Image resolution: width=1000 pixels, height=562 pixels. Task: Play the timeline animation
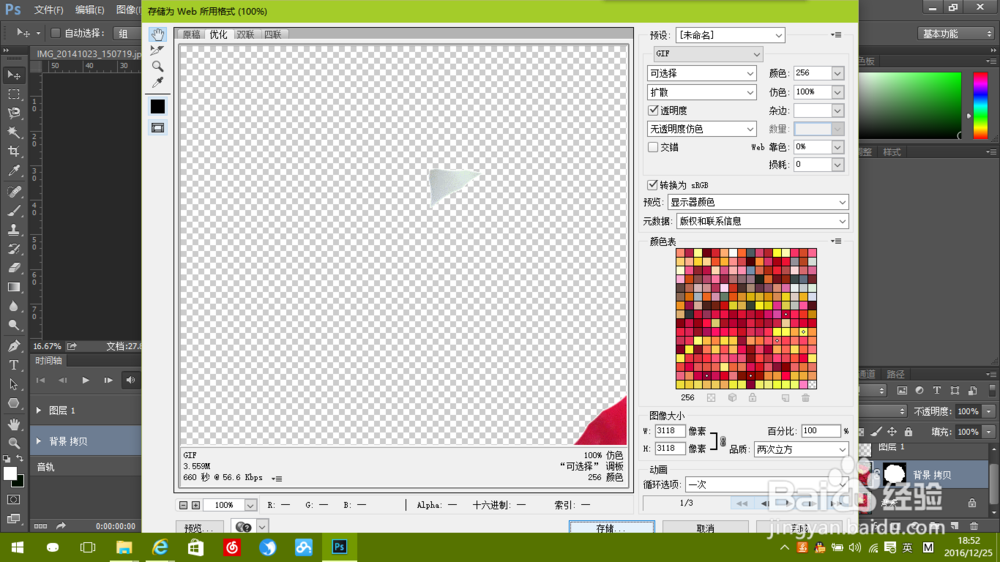coord(85,380)
